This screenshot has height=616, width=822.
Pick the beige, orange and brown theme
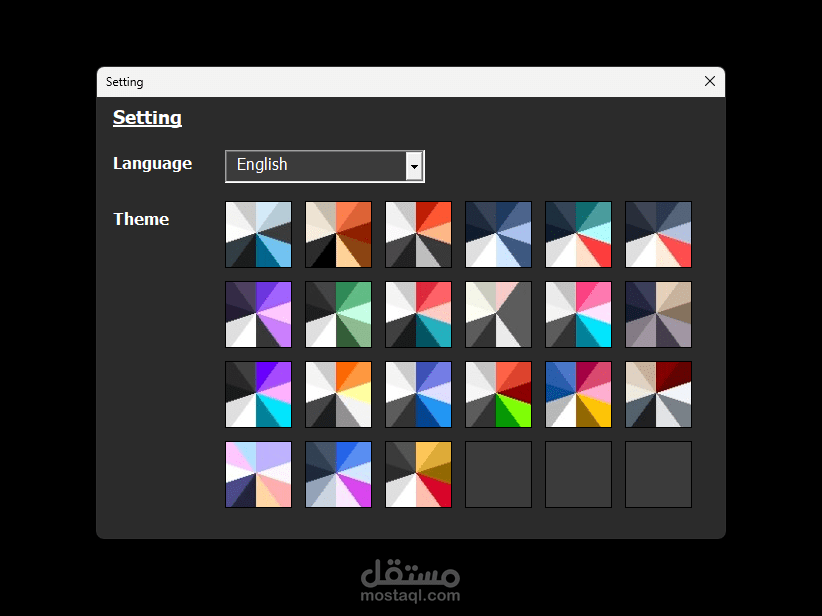pyautogui.click(x=338, y=234)
